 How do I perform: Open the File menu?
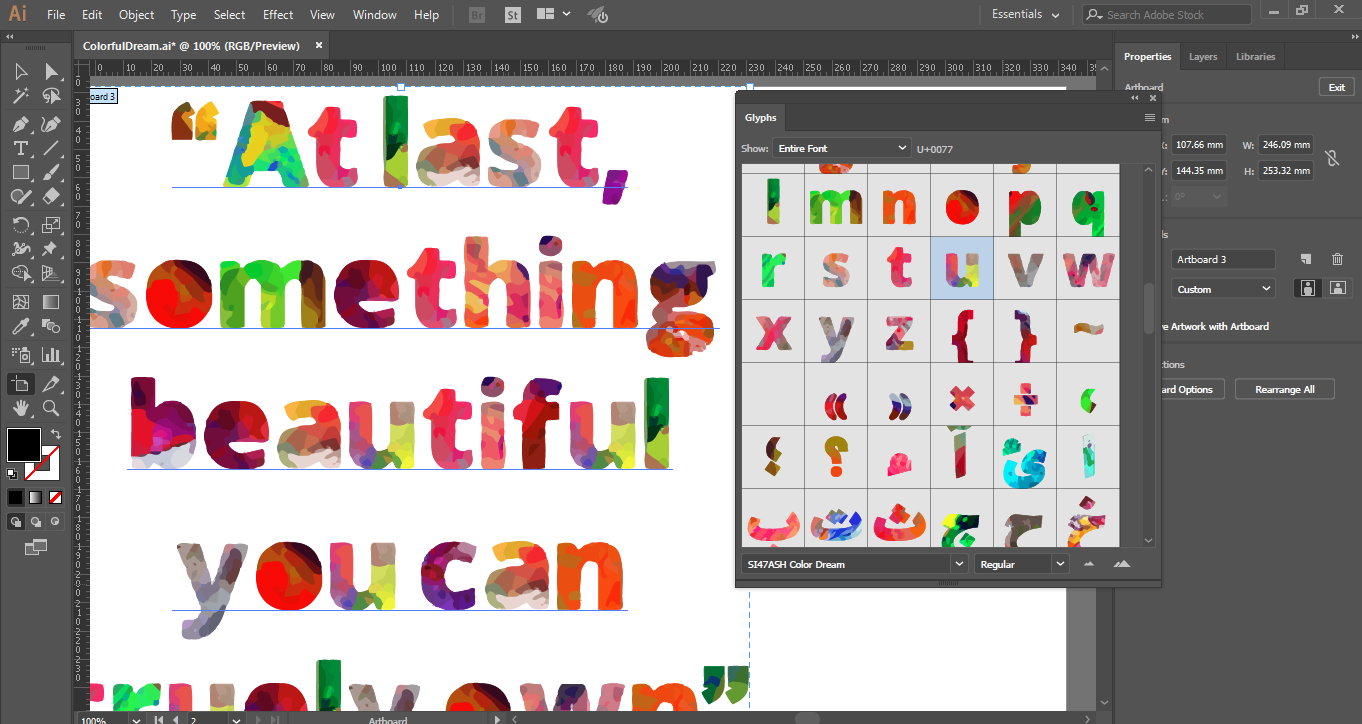[x=56, y=15]
